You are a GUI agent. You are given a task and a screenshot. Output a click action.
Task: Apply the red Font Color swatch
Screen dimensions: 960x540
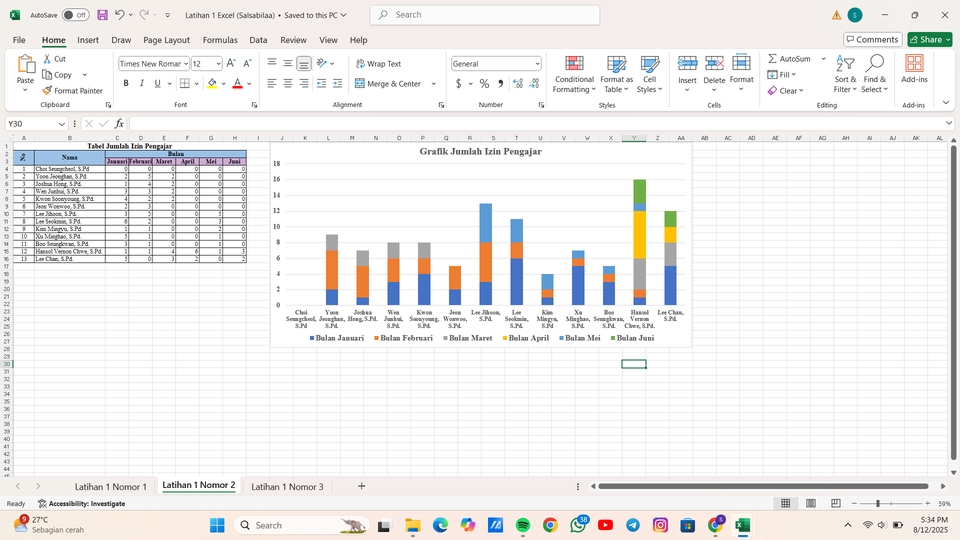(238, 84)
